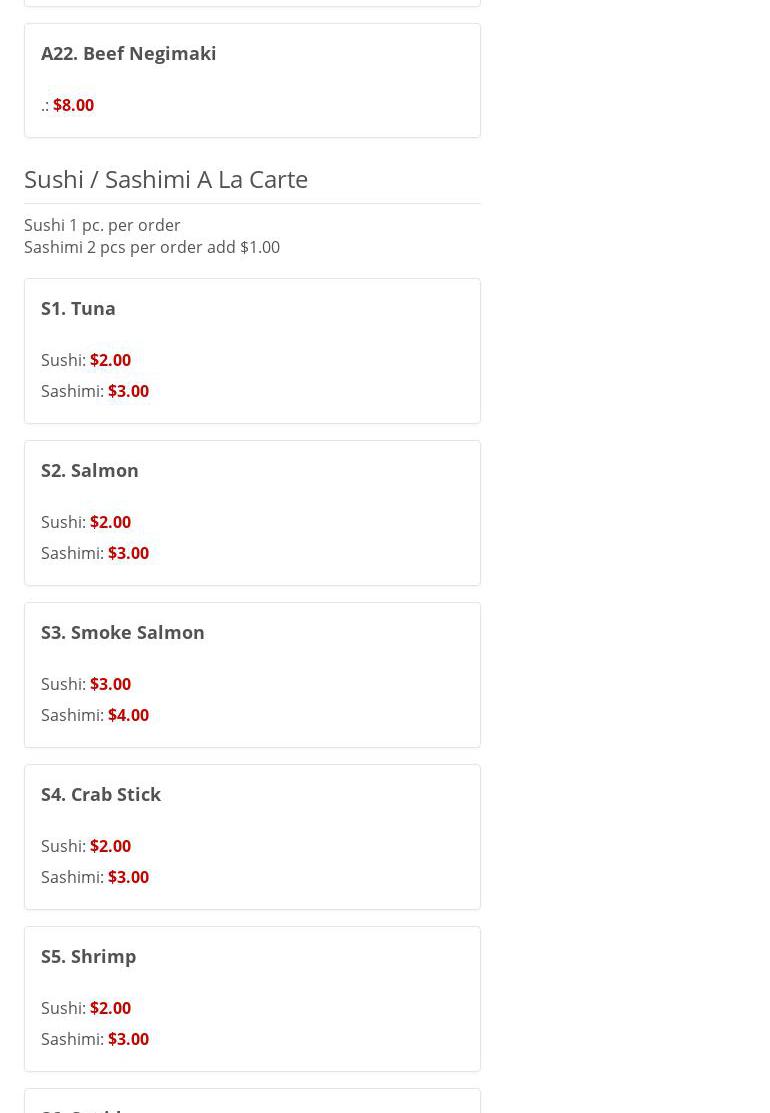Select Smoke Salmon Sashimi at $4.00
This screenshot has width=770, height=1113.
pyautogui.click(x=128, y=715)
